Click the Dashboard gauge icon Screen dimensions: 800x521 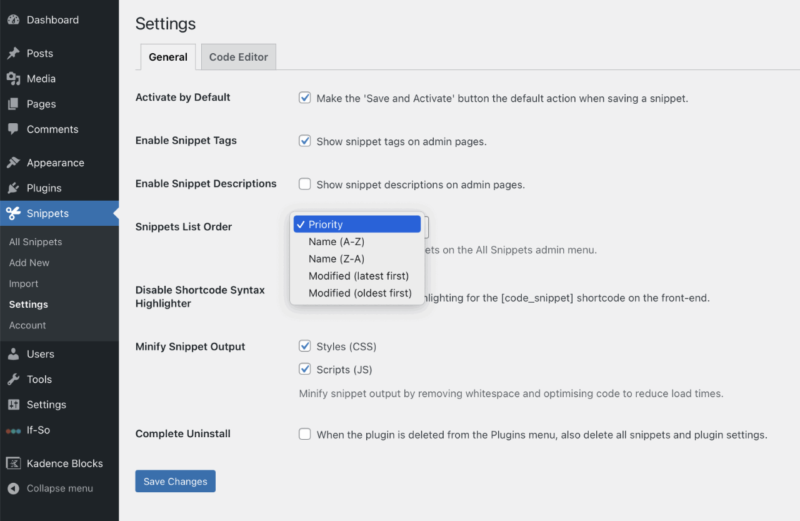pos(13,20)
